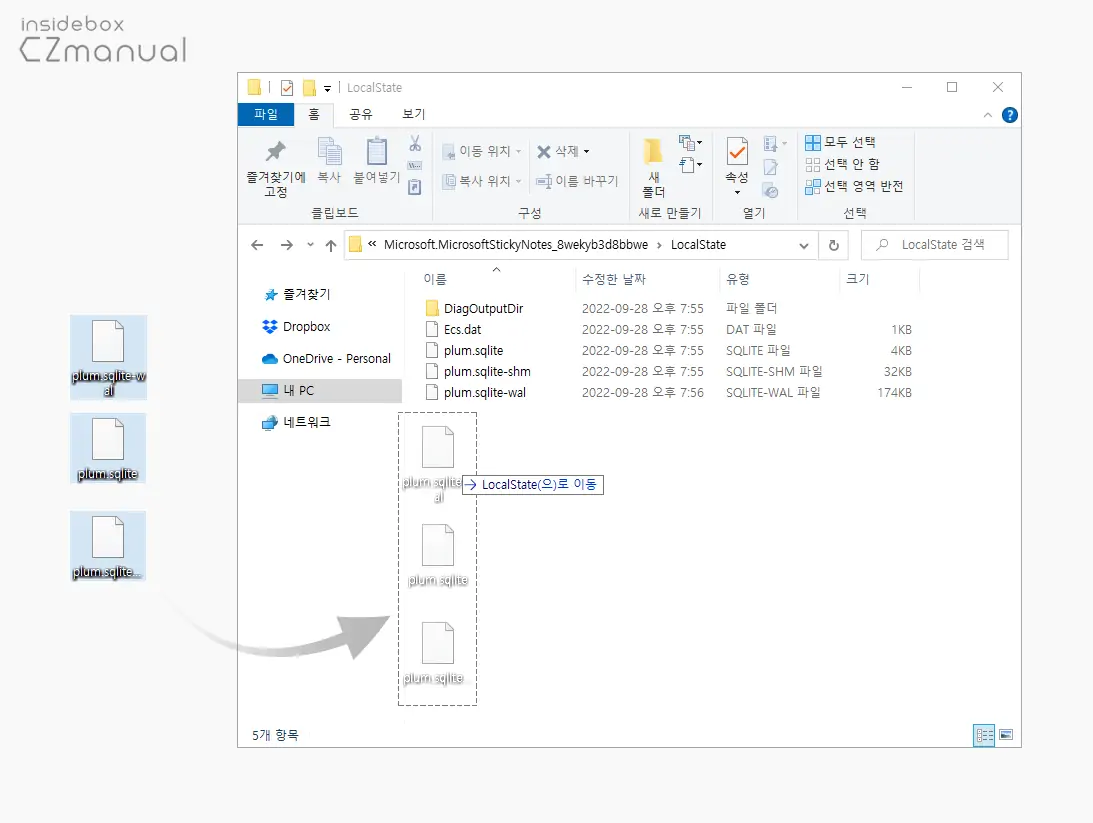Select the desktop plum.sqlite-wal file icon
1093x823 pixels.
coord(108,357)
